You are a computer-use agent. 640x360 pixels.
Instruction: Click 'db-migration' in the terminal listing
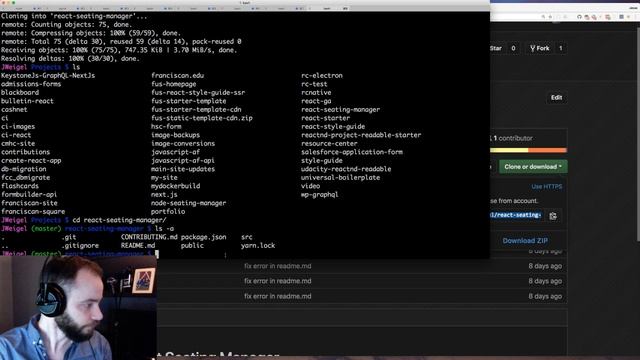click(x=23, y=169)
